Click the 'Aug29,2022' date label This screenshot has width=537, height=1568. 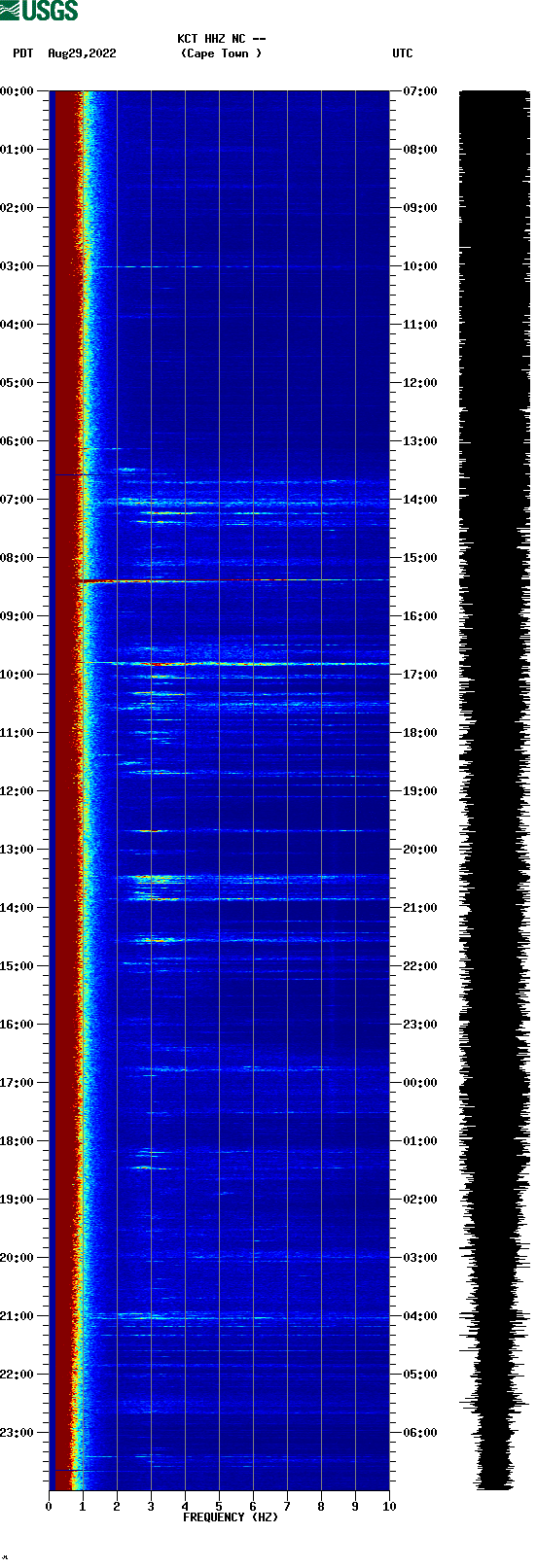(82, 53)
